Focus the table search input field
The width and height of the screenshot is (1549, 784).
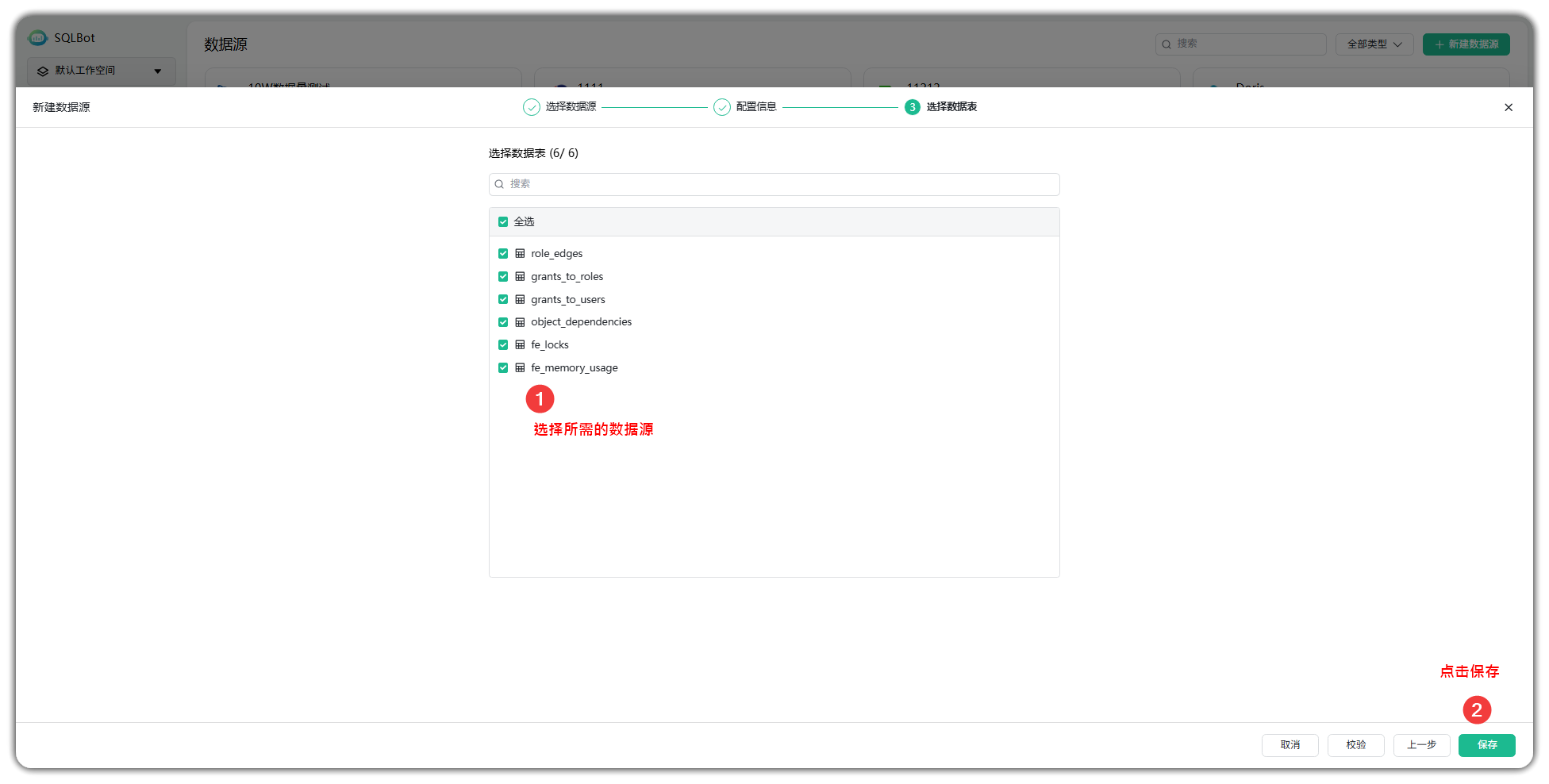tap(782, 185)
